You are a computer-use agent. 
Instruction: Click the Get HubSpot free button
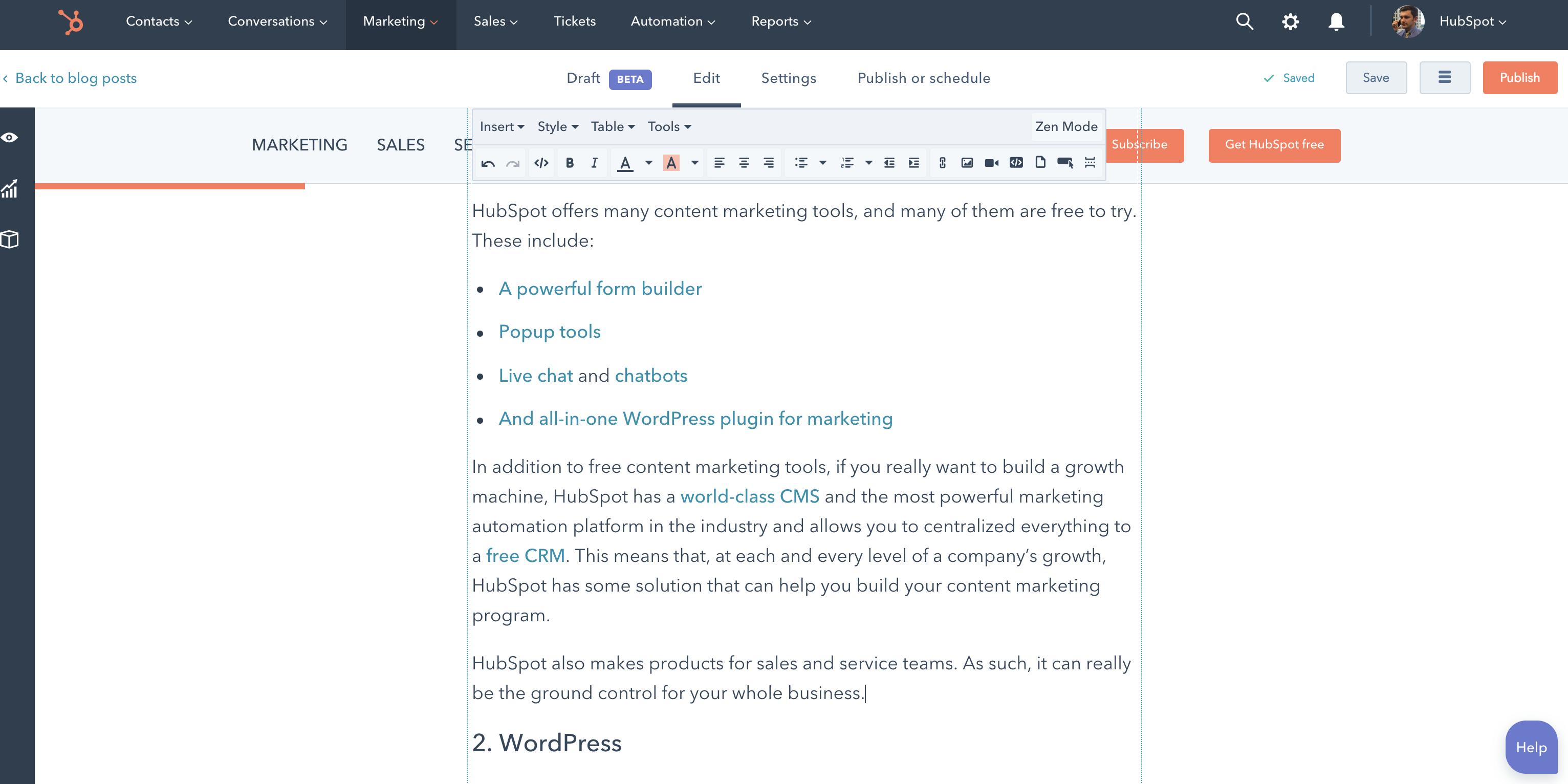(x=1274, y=145)
